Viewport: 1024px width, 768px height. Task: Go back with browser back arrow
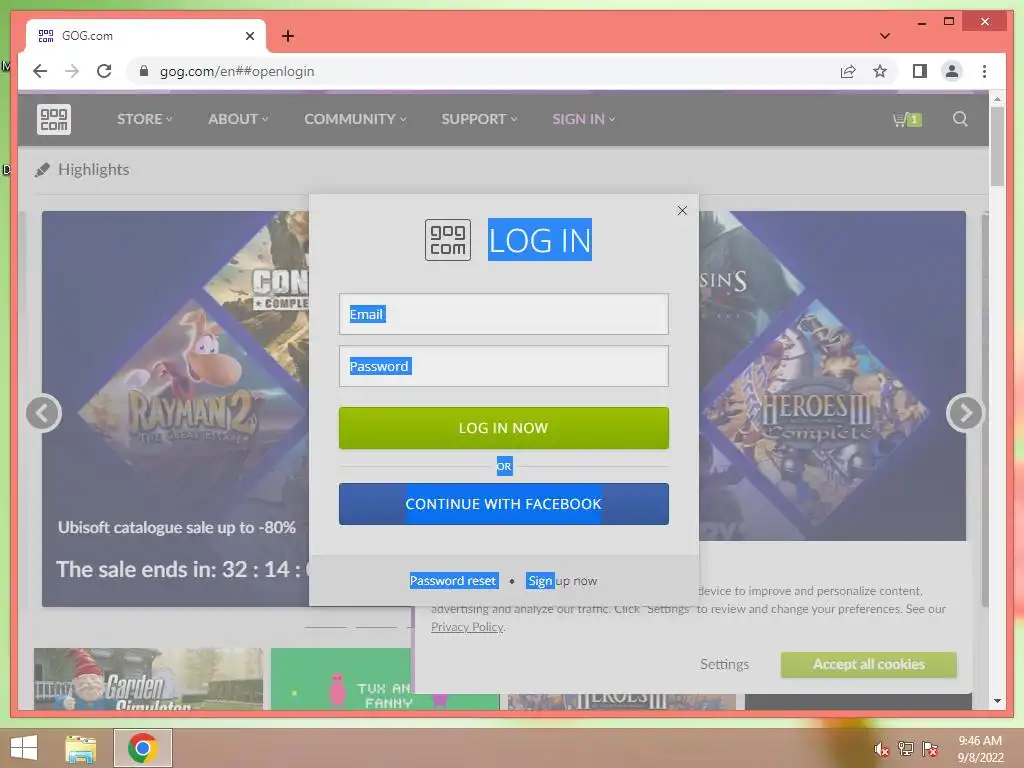(x=40, y=71)
